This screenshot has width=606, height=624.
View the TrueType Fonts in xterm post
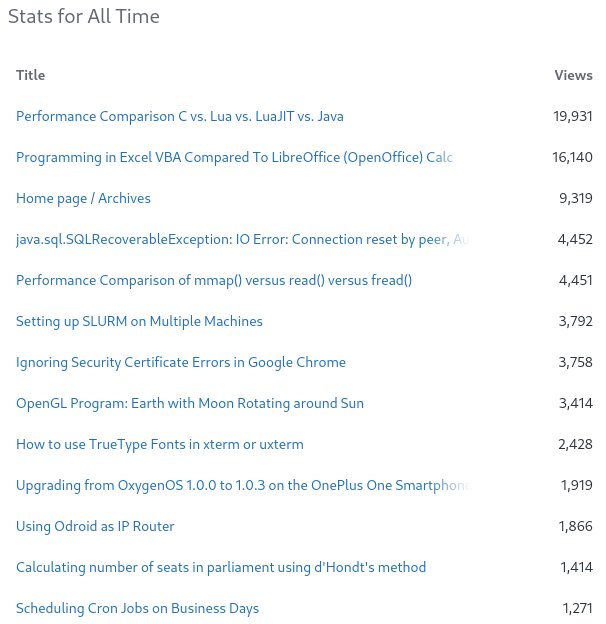pos(160,444)
